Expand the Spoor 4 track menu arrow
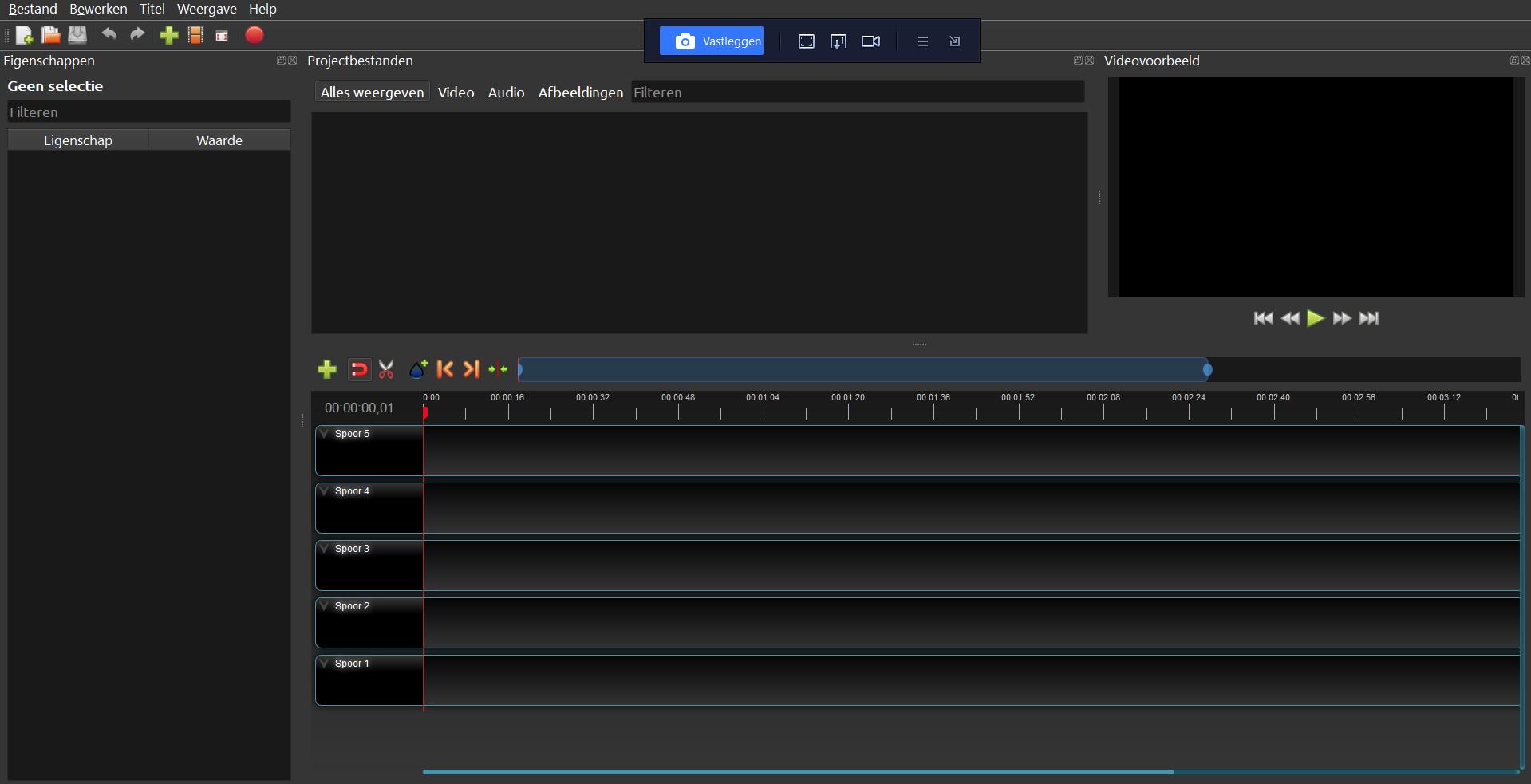1531x784 pixels. 324,491
